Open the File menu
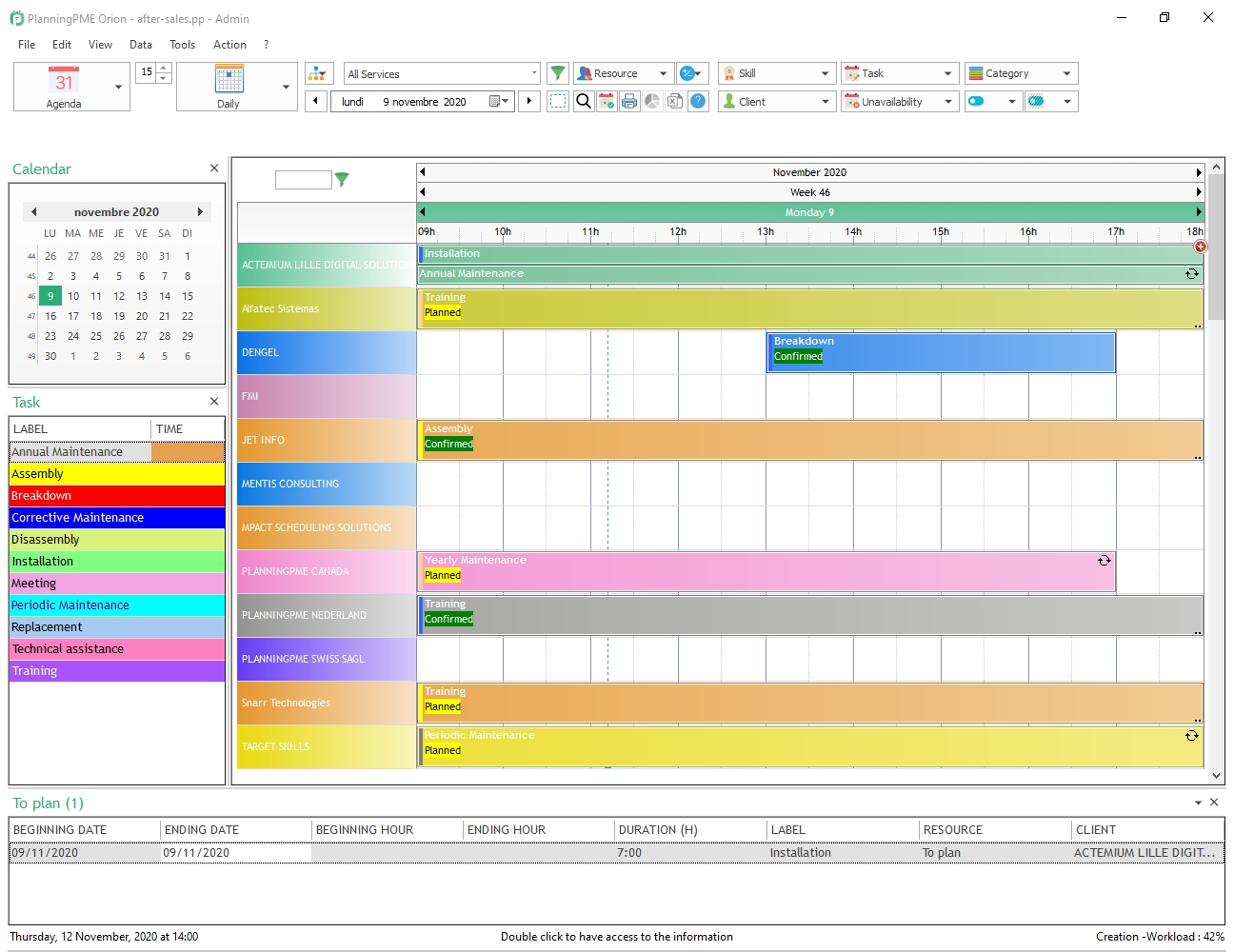 (27, 45)
